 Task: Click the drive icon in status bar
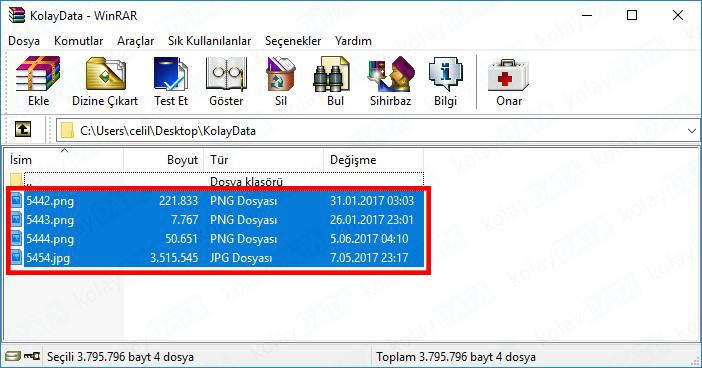[x=13, y=356]
